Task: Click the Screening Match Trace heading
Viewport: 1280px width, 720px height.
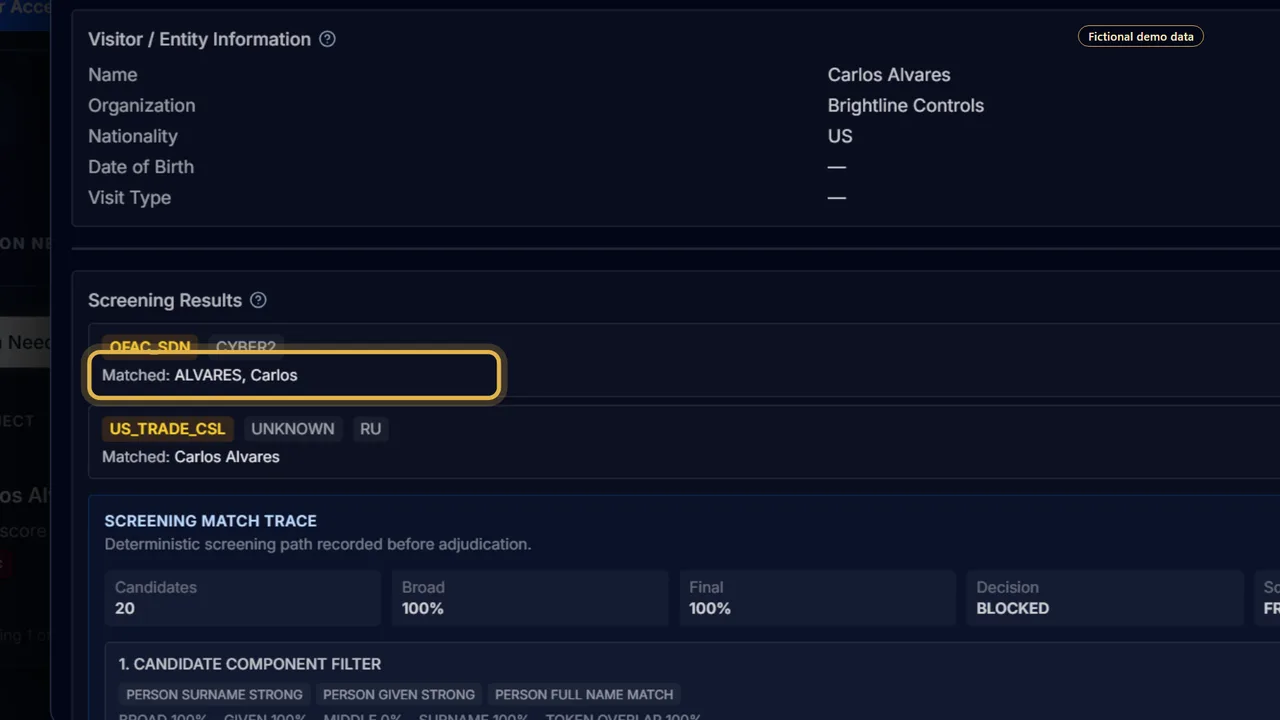Action: point(211,521)
